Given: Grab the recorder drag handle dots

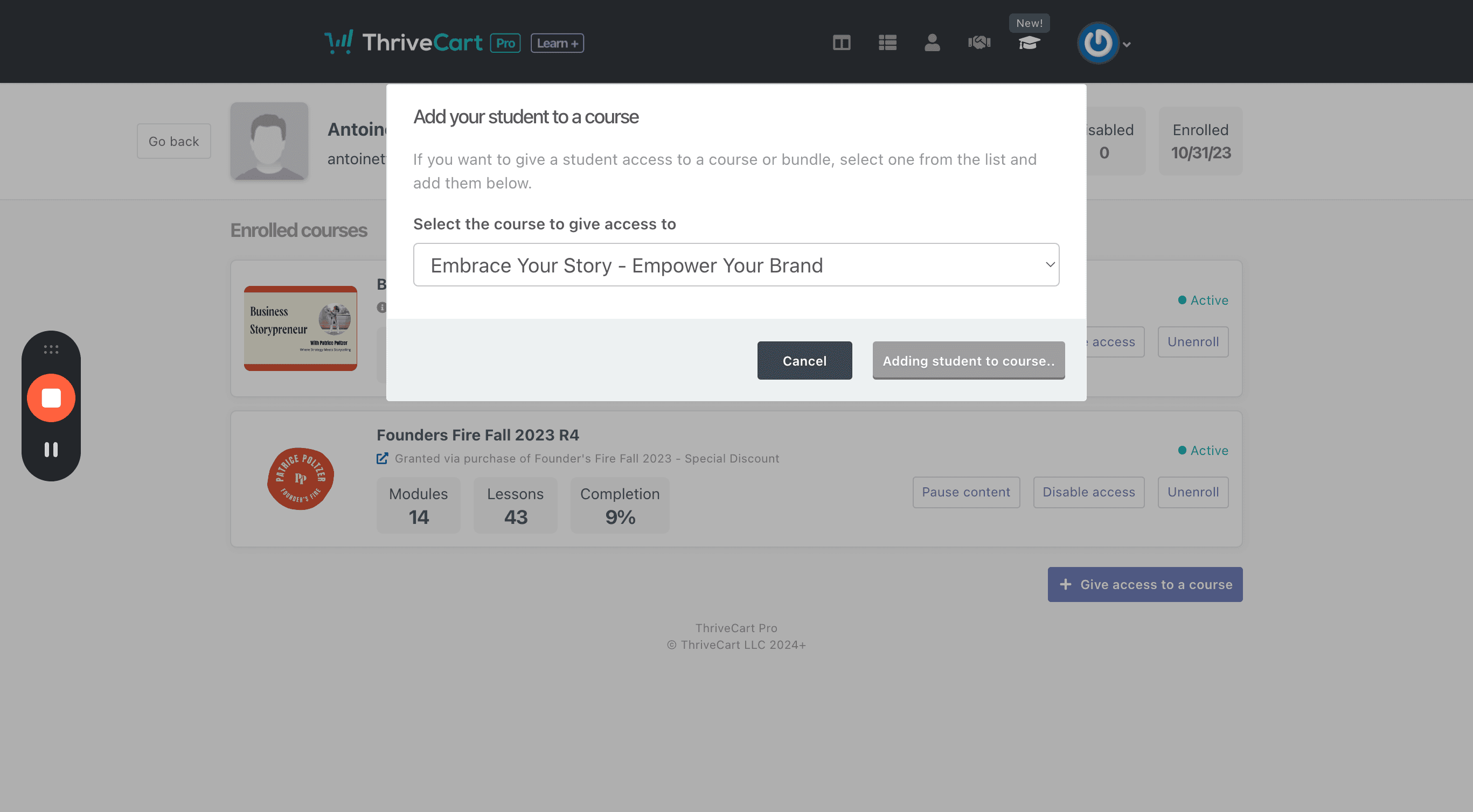Looking at the screenshot, I should tap(51, 349).
